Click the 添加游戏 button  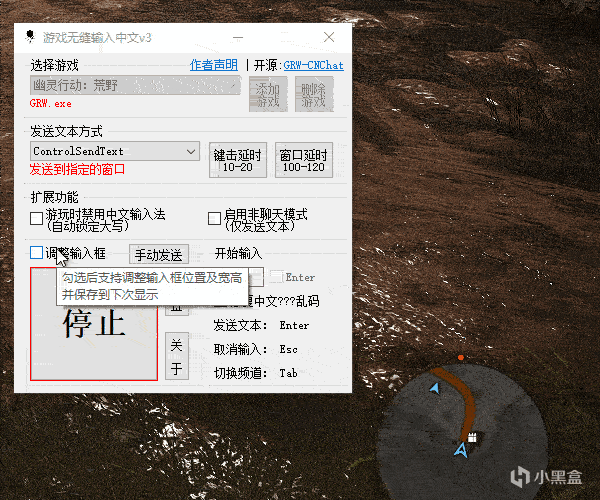point(268,94)
